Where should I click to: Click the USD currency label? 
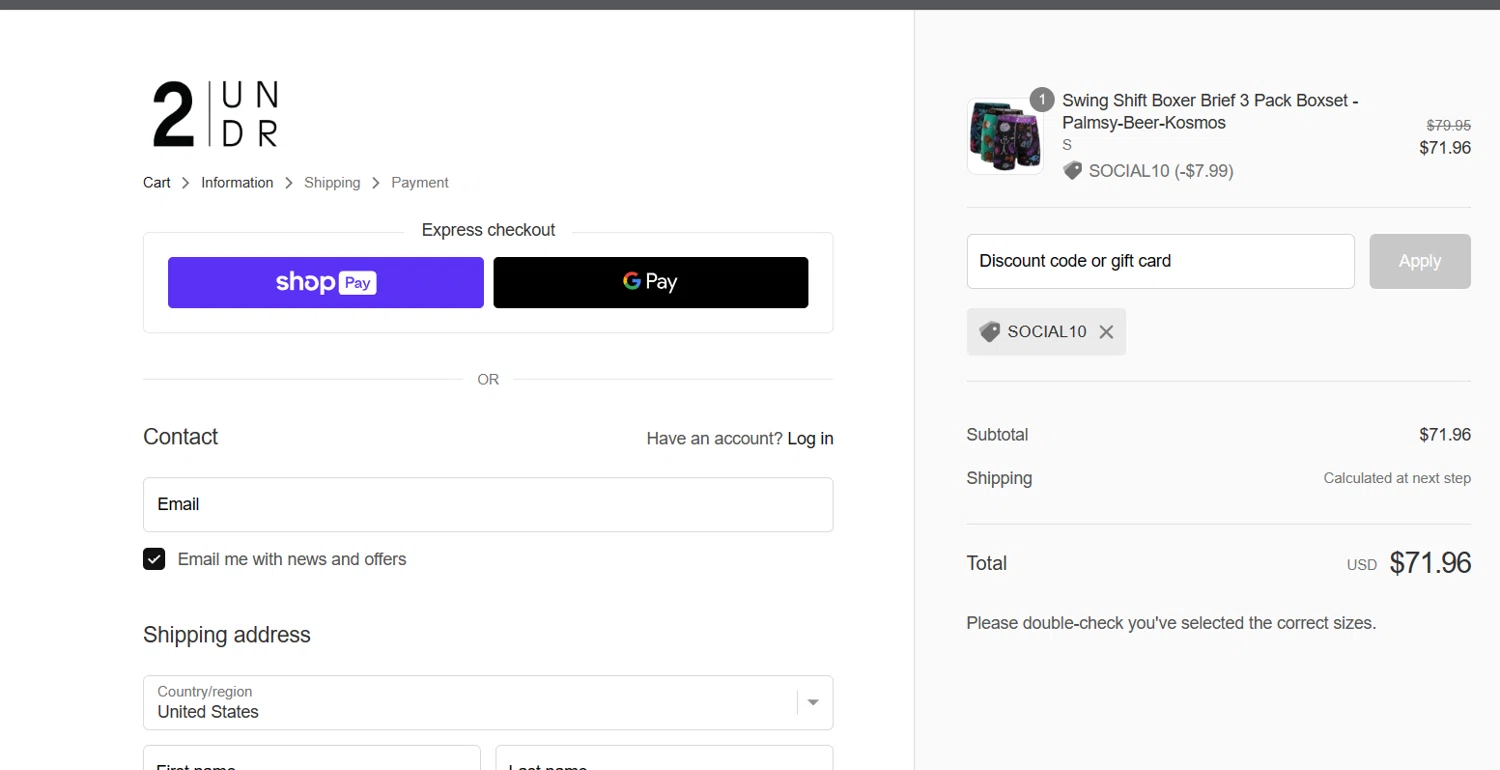tap(1362, 565)
